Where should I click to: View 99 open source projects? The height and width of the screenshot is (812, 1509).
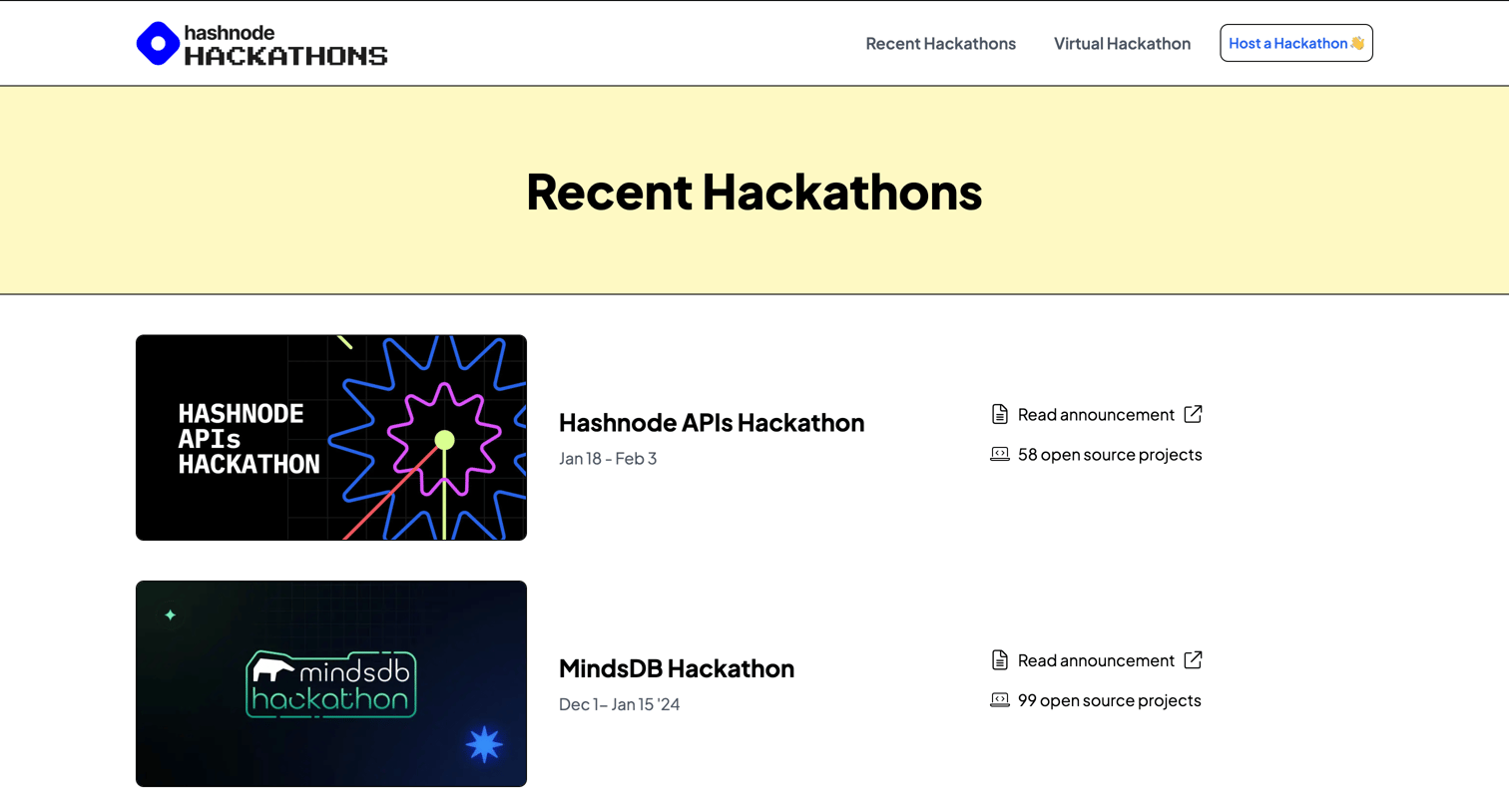pyautogui.click(x=1110, y=700)
